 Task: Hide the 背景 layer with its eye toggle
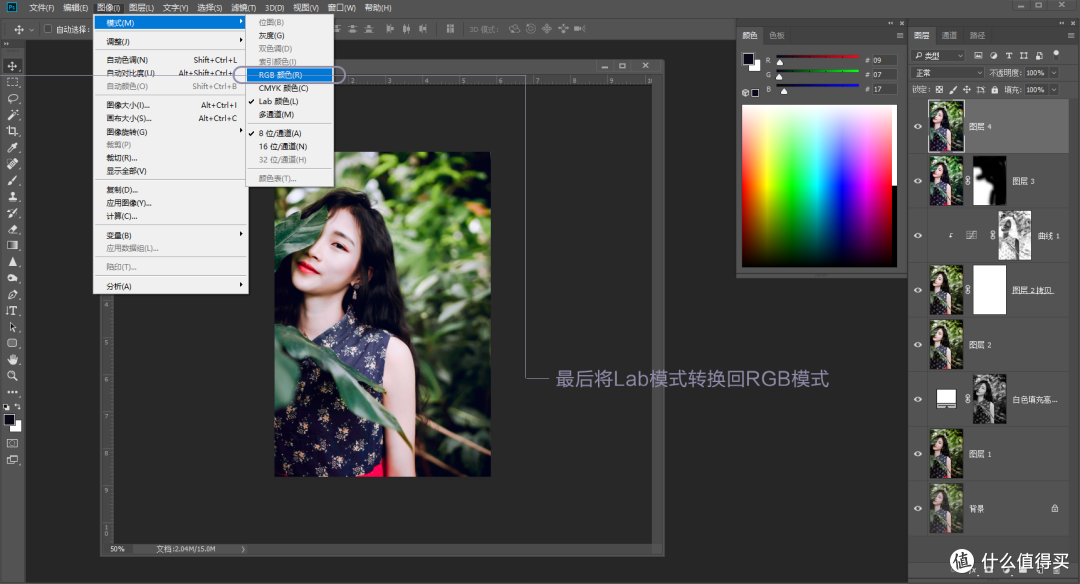[x=918, y=508]
